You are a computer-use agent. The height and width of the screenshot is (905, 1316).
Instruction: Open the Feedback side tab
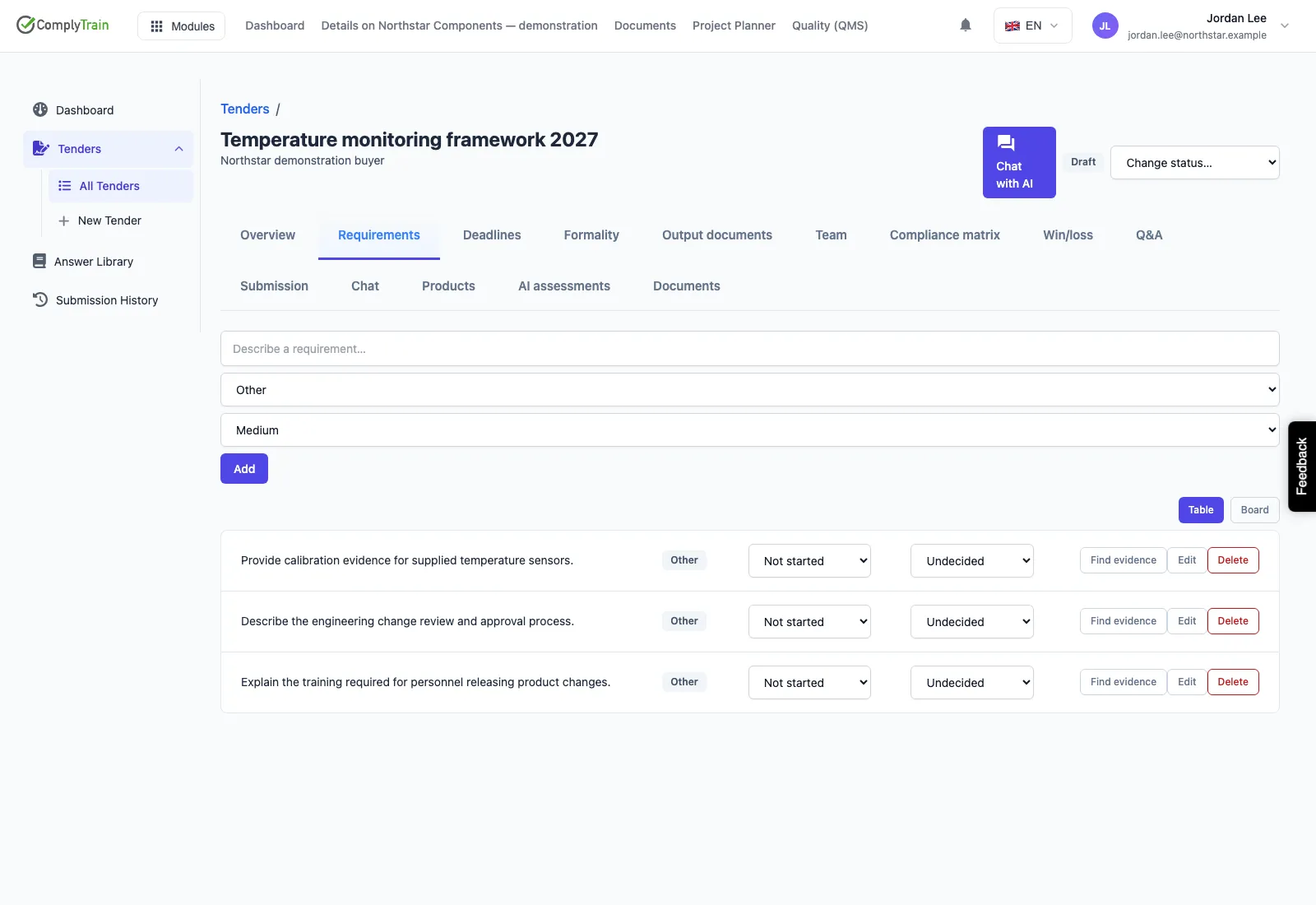point(1302,466)
